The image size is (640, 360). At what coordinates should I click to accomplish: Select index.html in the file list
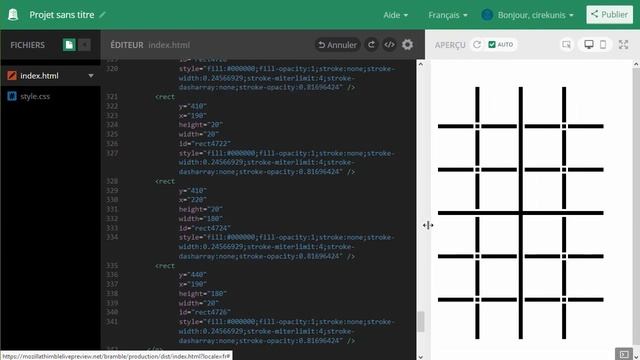pyautogui.click(x=50, y=76)
